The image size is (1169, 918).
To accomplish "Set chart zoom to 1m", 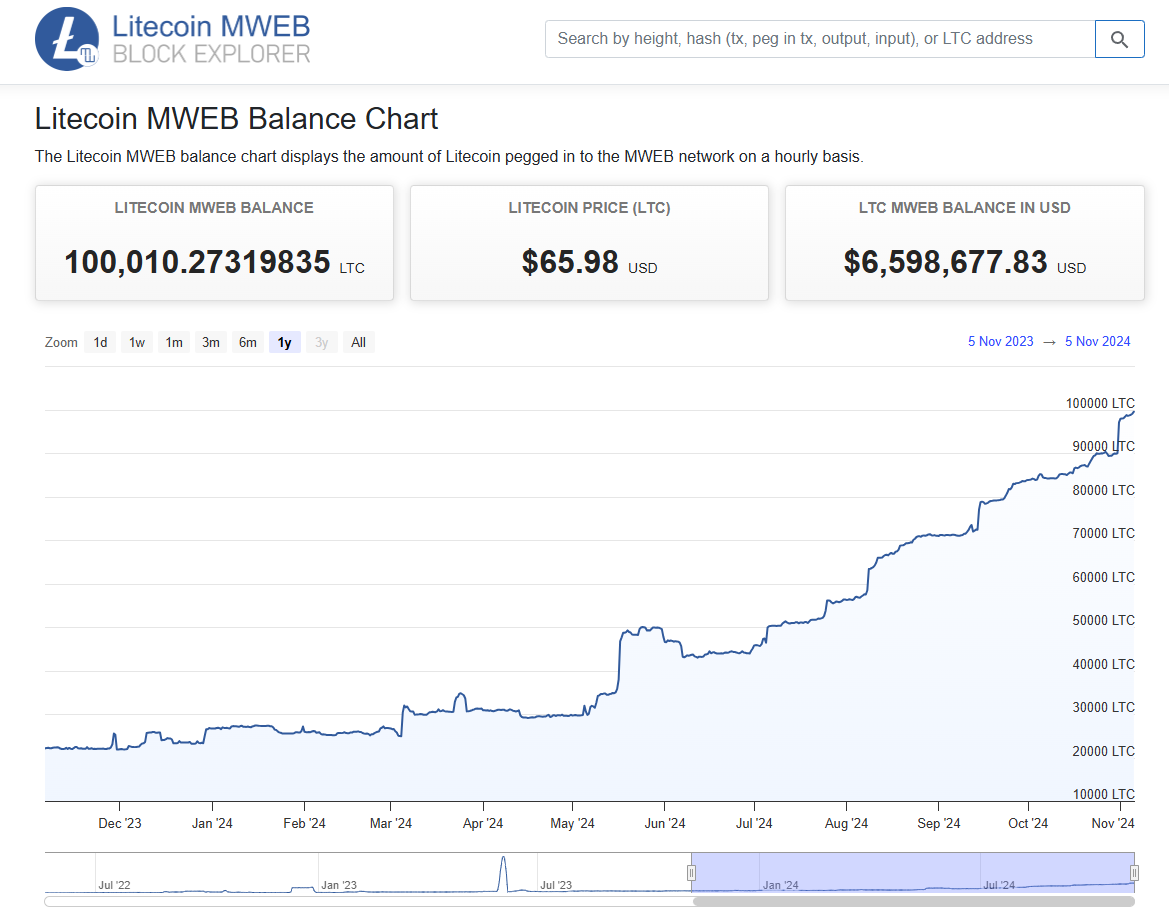I will tap(174, 342).
